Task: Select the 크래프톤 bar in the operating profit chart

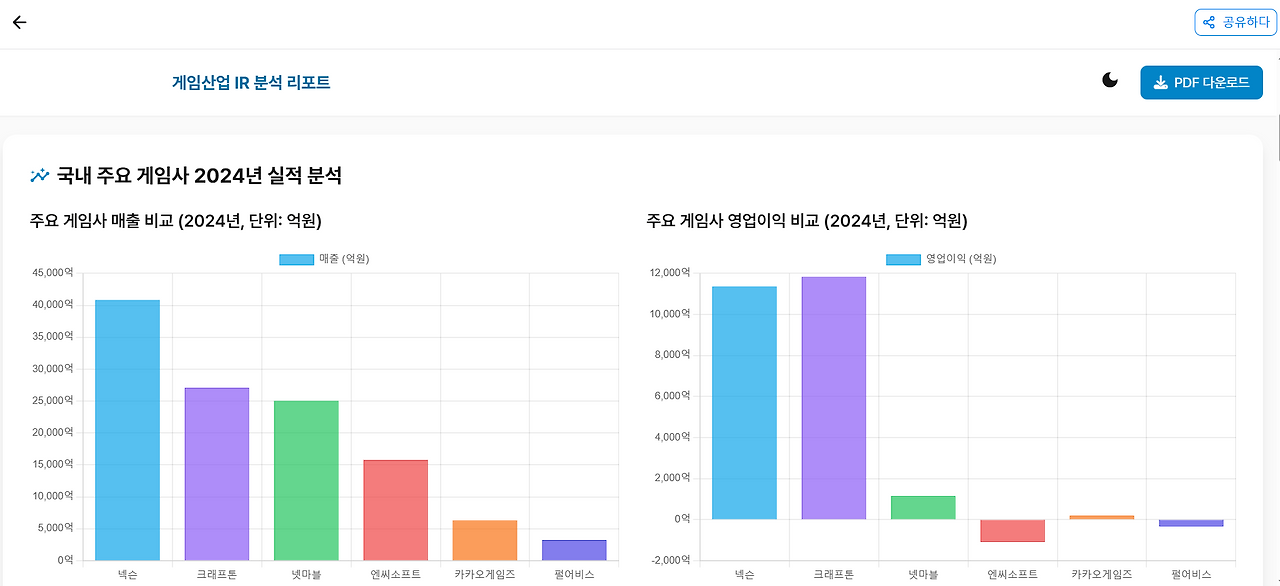Action: click(836, 400)
